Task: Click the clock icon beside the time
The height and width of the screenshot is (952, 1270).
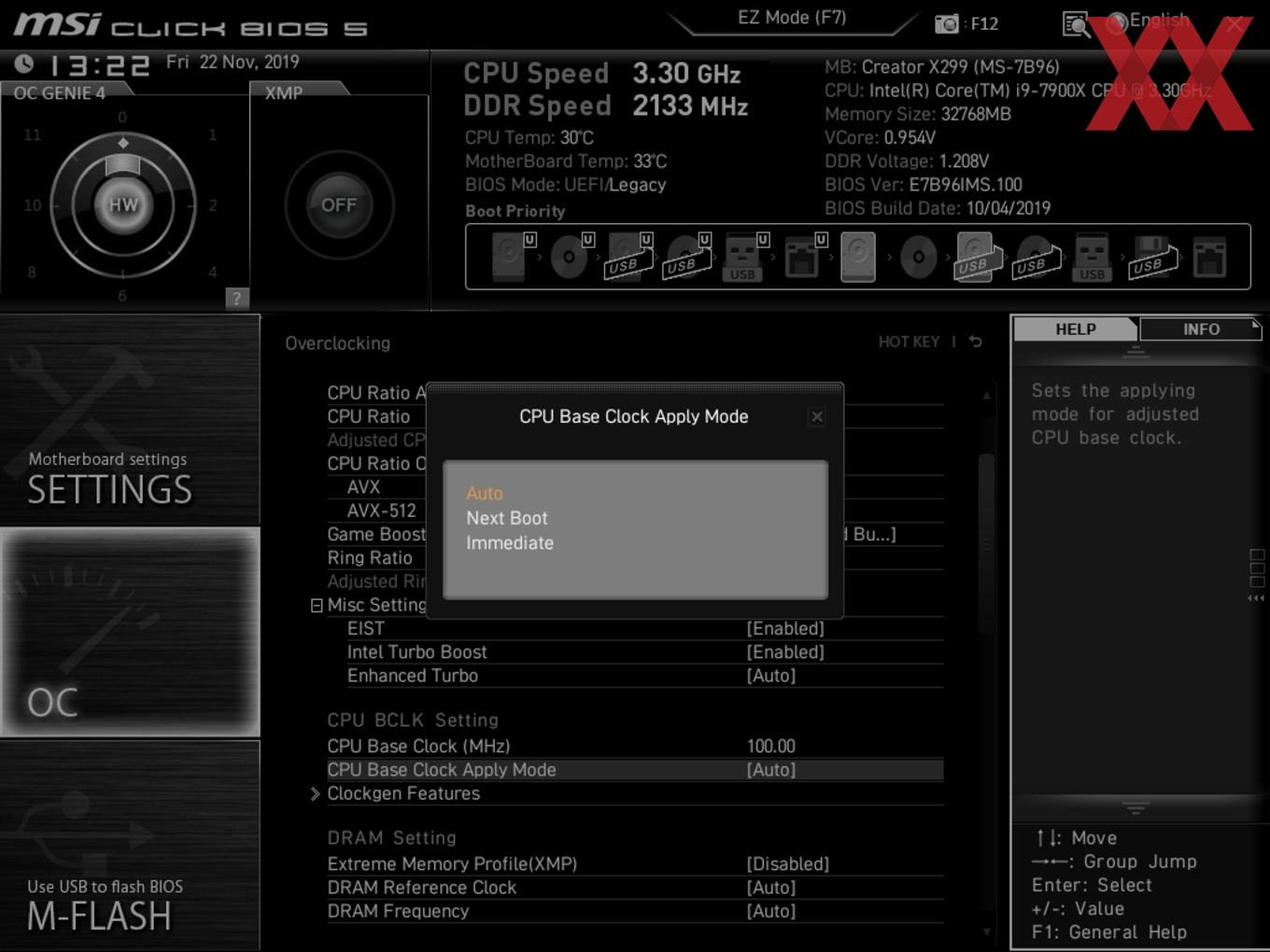Action: tap(24, 63)
